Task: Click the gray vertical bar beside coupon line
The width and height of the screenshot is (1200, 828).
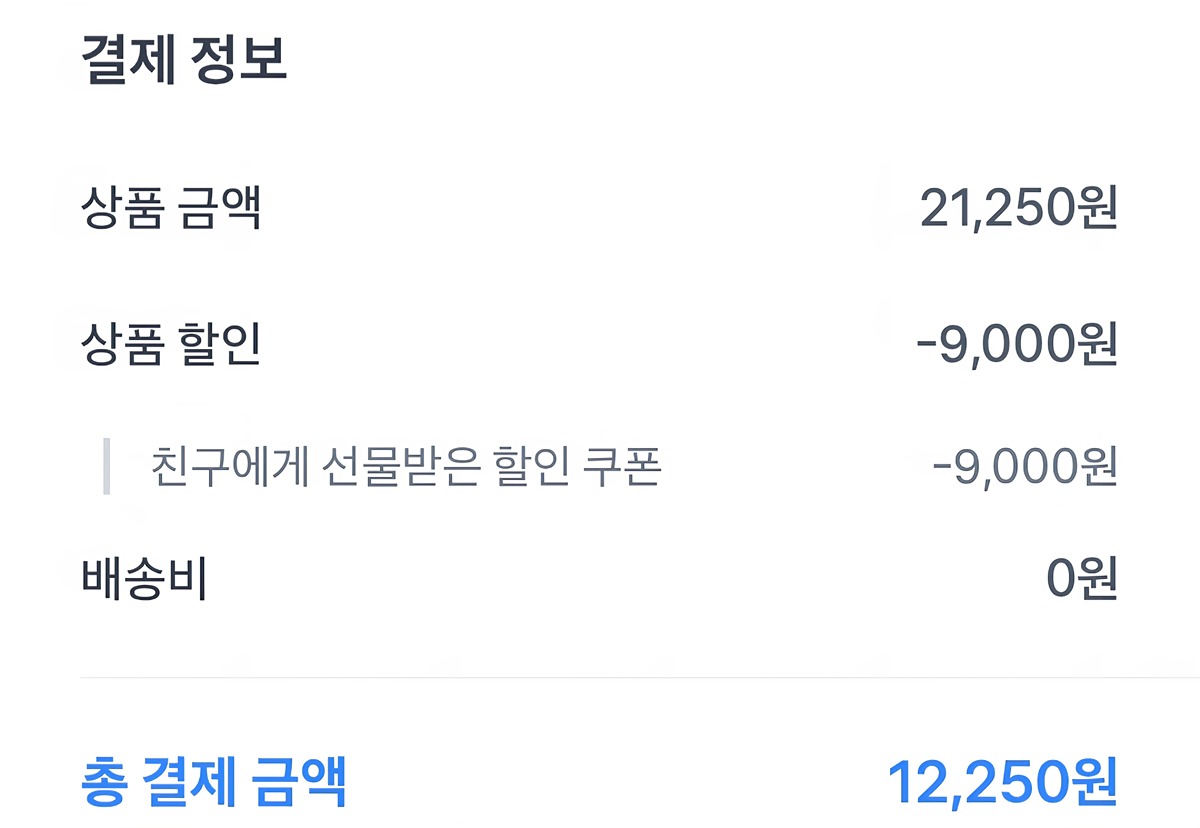Action: click(107, 466)
